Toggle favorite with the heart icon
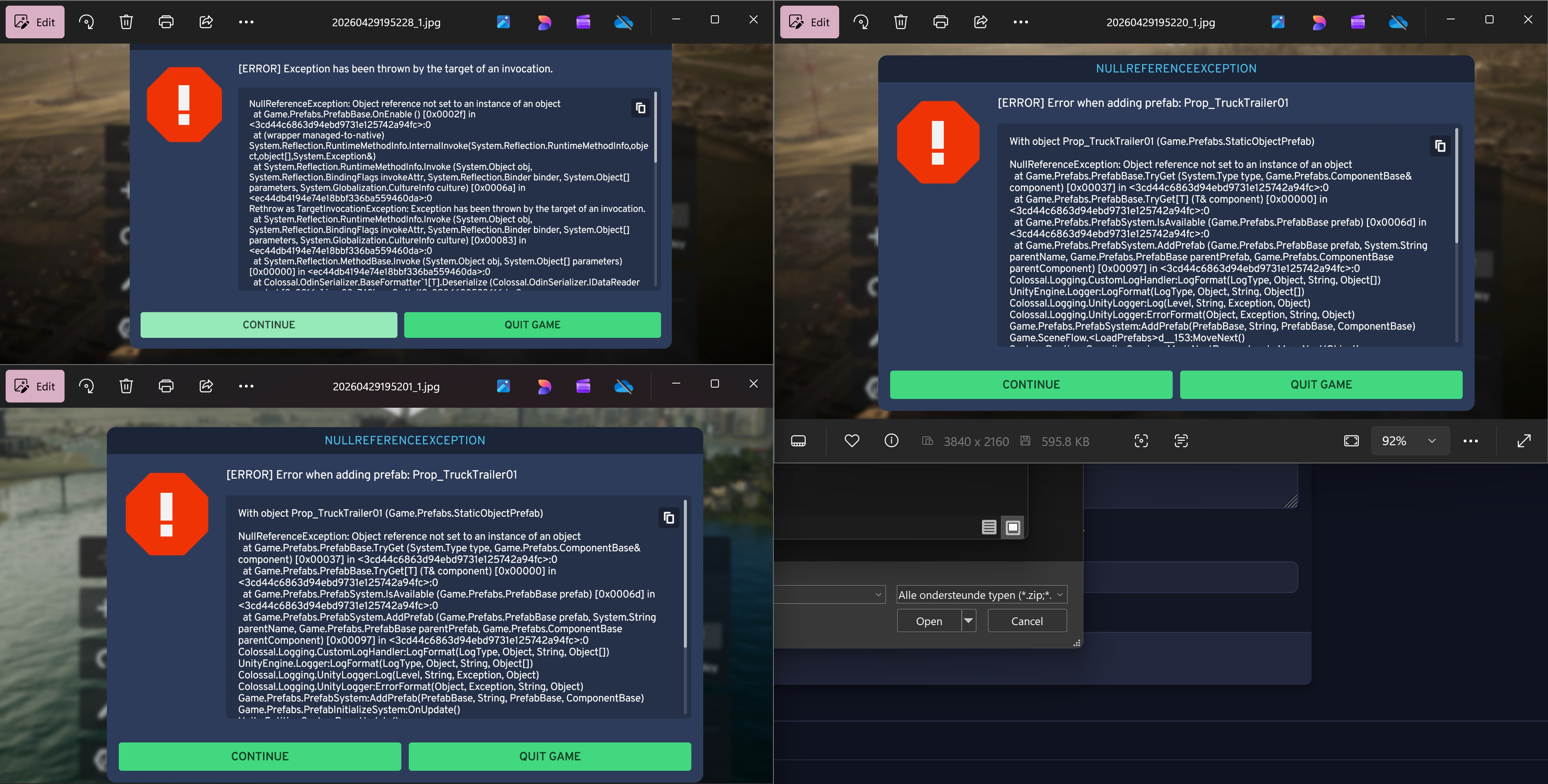Viewport: 1548px width, 784px height. pos(852,441)
